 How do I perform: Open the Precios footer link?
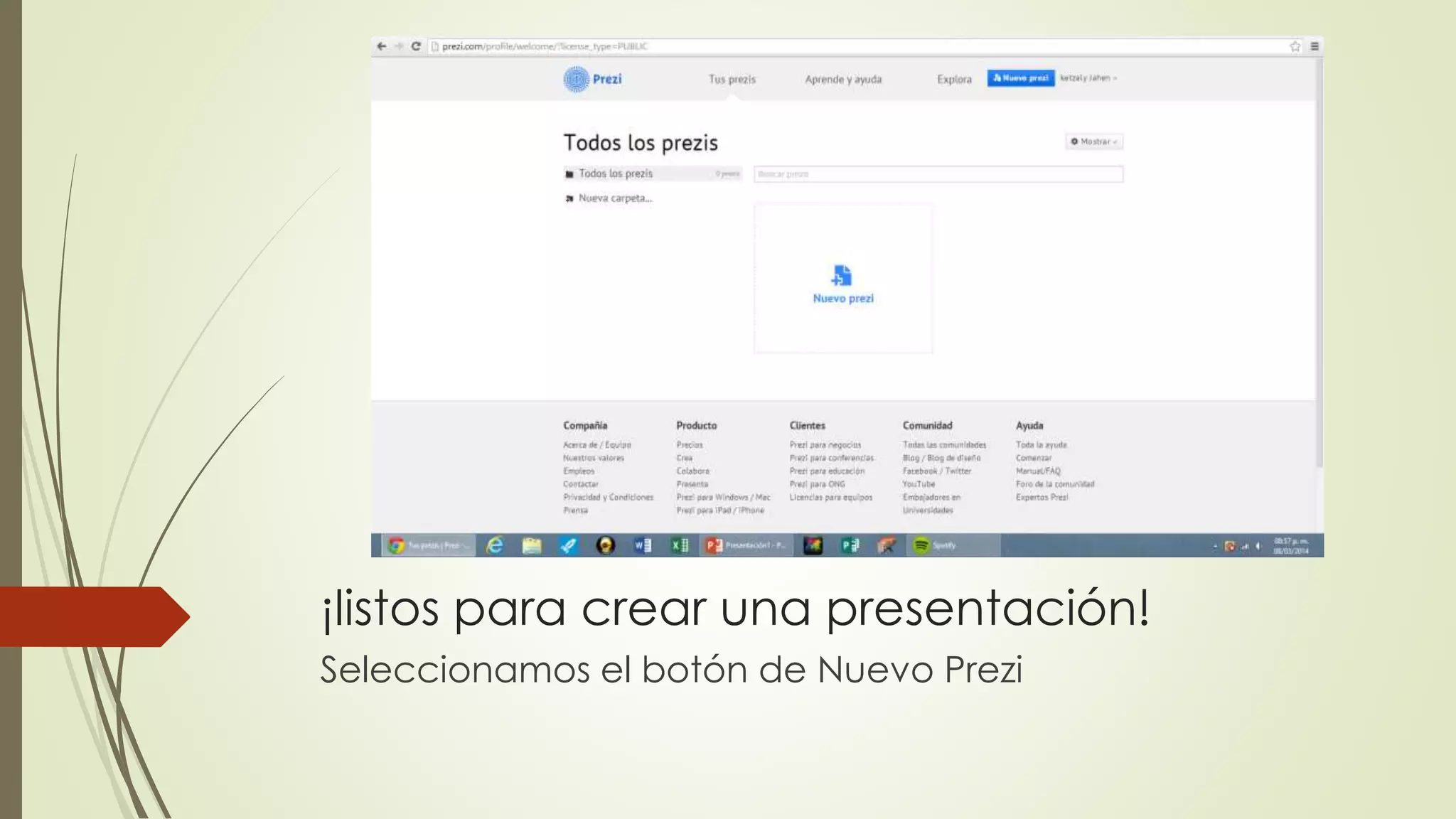click(690, 445)
